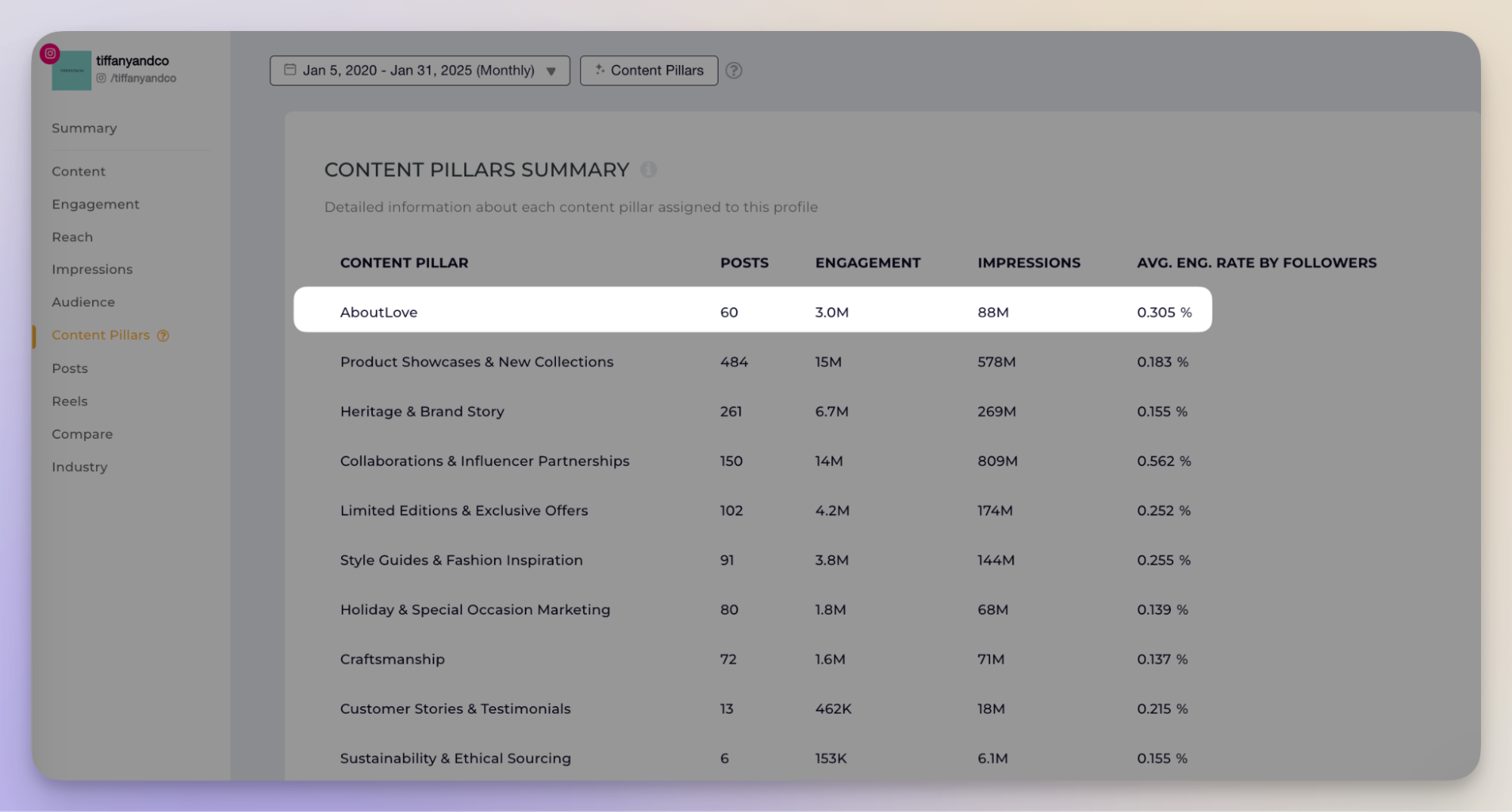The image size is (1512, 812).
Task: Open Posts in the sidebar
Action: pos(70,369)
